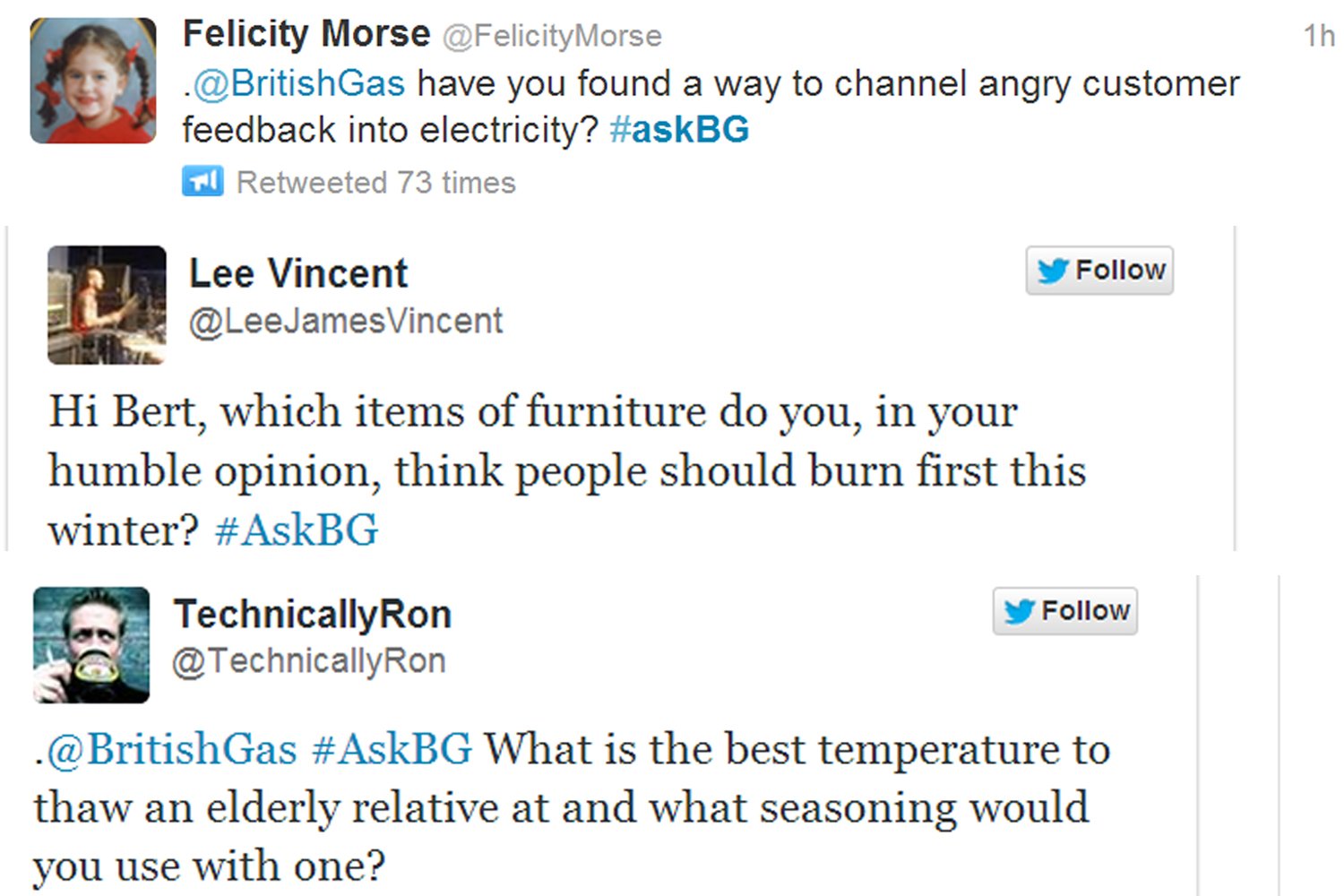Open the @BritishGas mention in Felicity's tweet
The height and width of the screenshot is (896, 1344).
coord(298,83)
